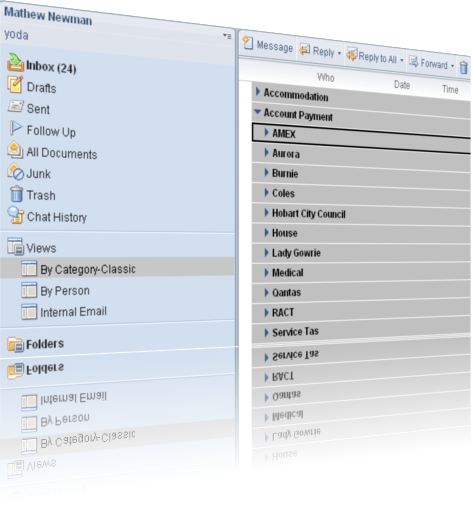
Task: Open the yoda mailbox options menu
Action: 227,36
